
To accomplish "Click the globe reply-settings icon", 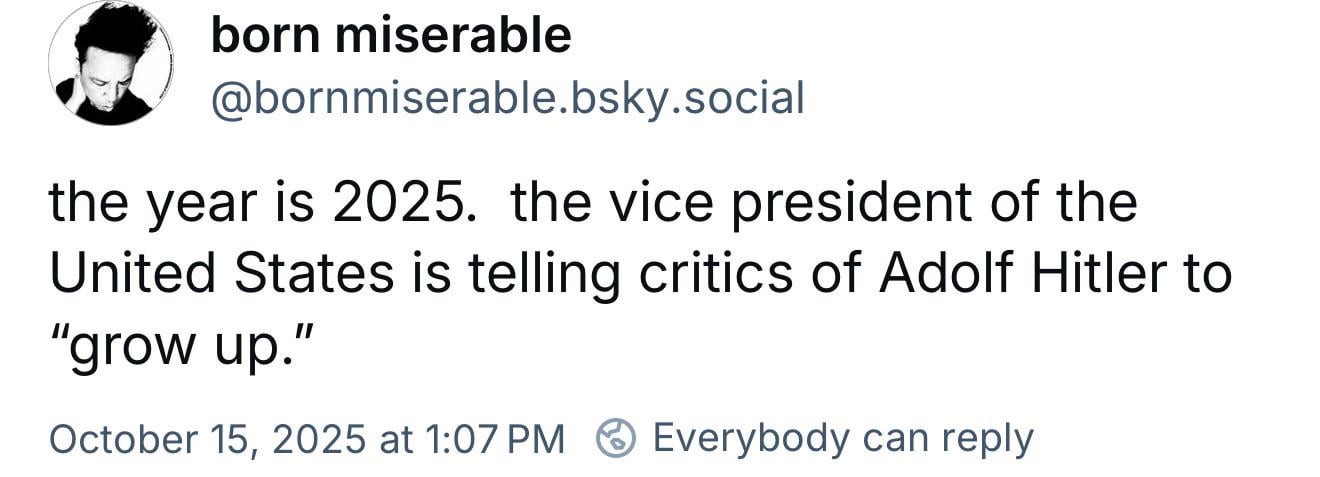I will [x=616, y=437].
